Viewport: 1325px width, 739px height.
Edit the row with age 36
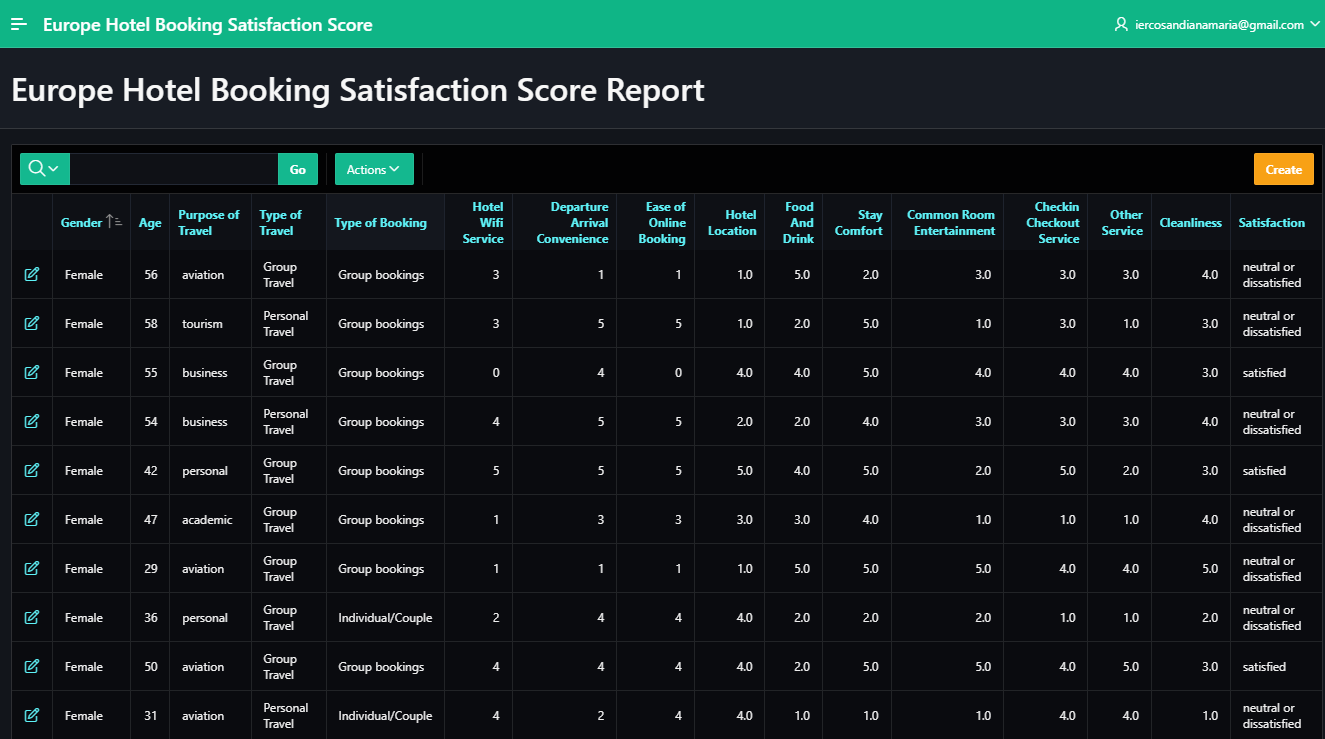(x=32, y=617)
